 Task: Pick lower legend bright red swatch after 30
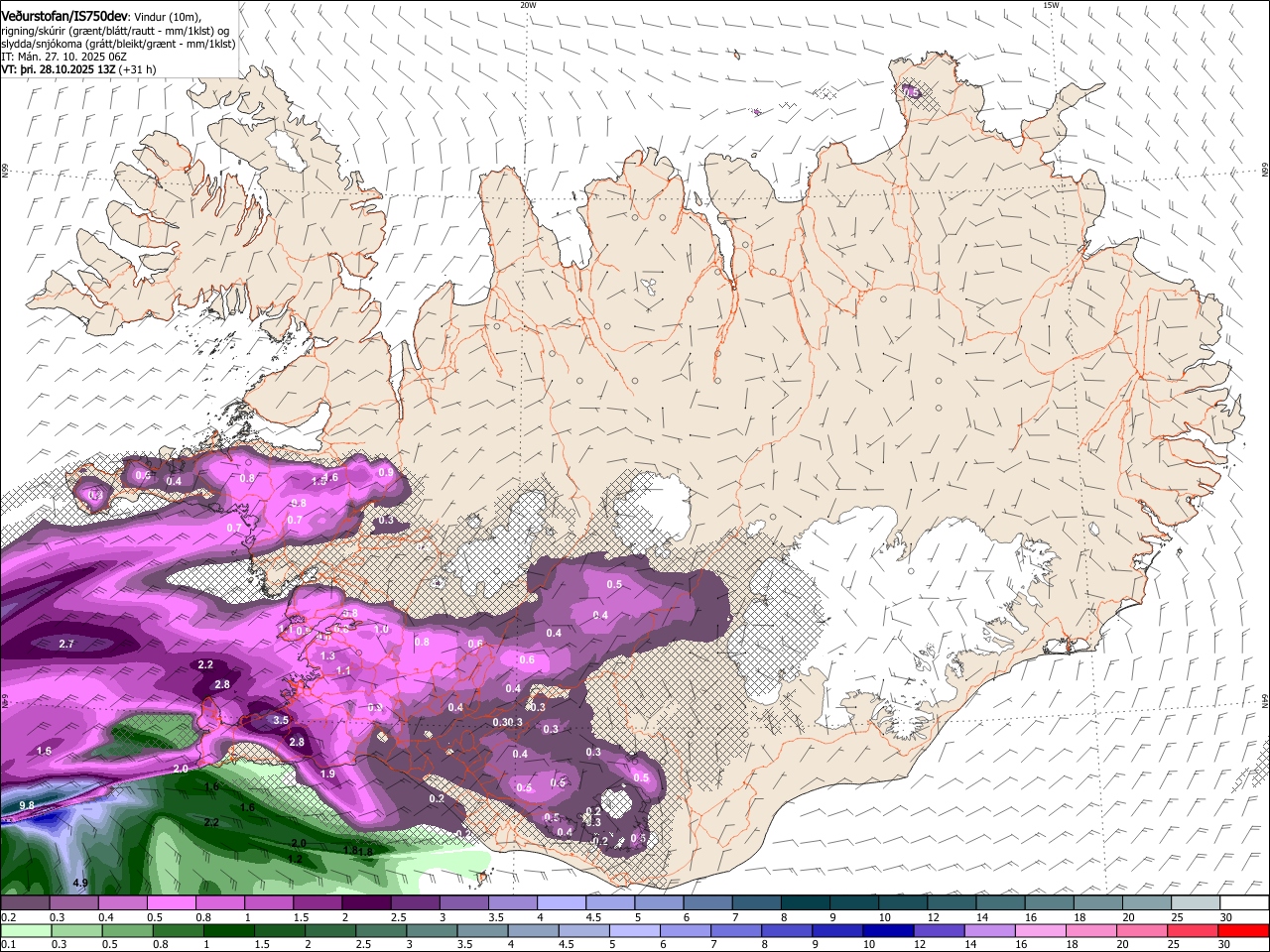(1243, 931)
